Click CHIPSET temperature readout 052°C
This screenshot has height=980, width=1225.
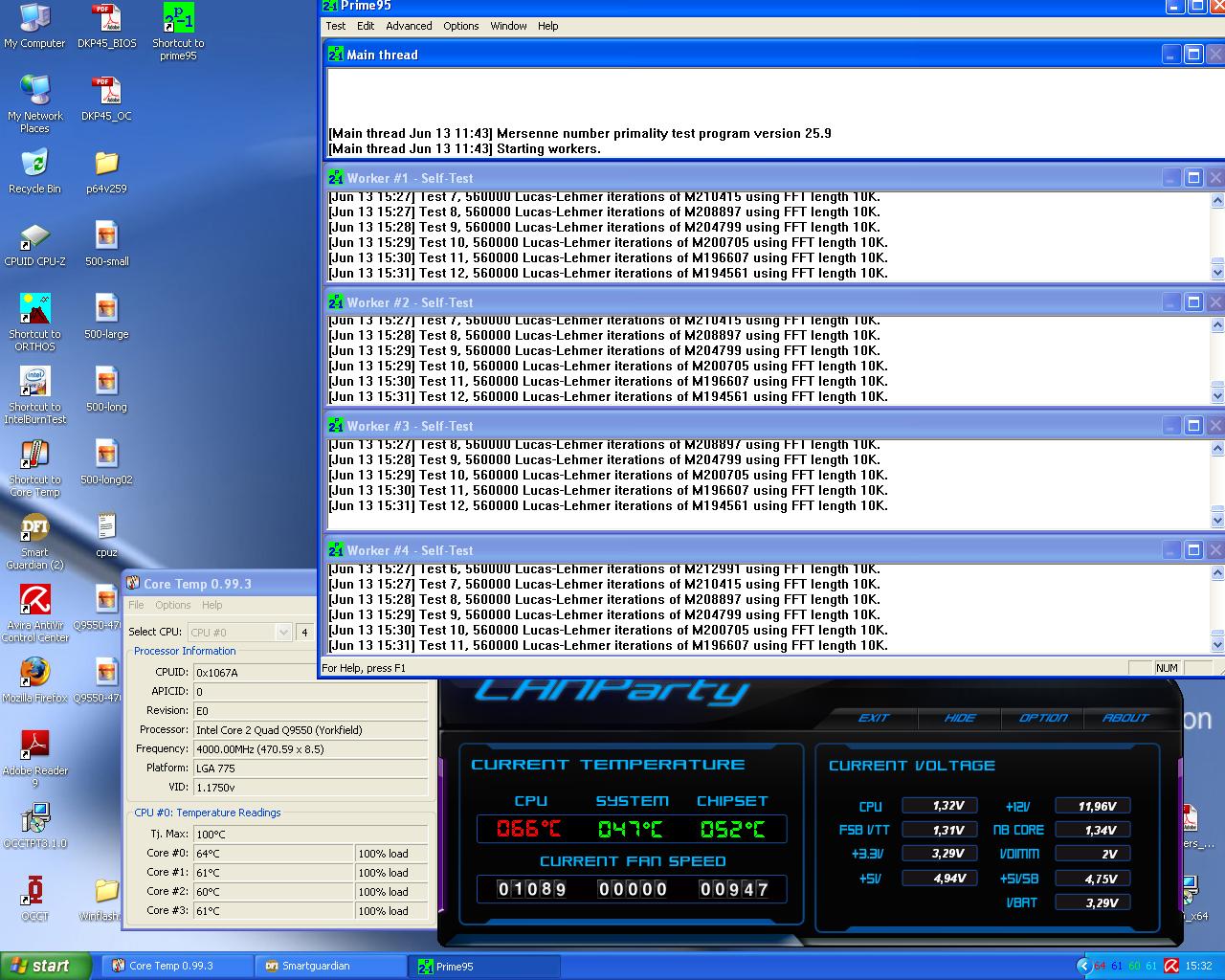pos(732,829)
